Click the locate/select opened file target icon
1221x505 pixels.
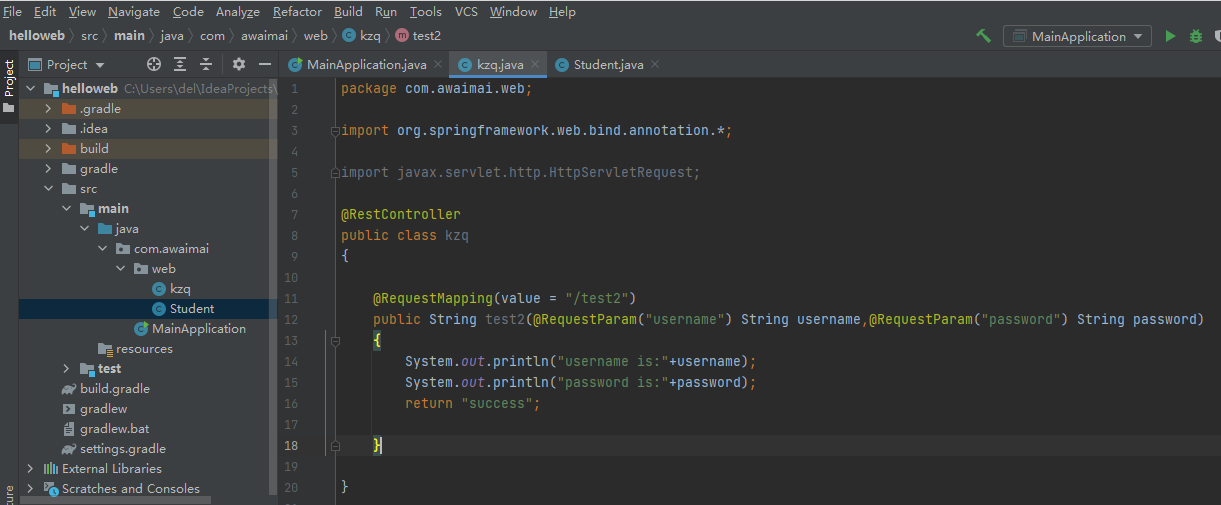tap(154, 64)
